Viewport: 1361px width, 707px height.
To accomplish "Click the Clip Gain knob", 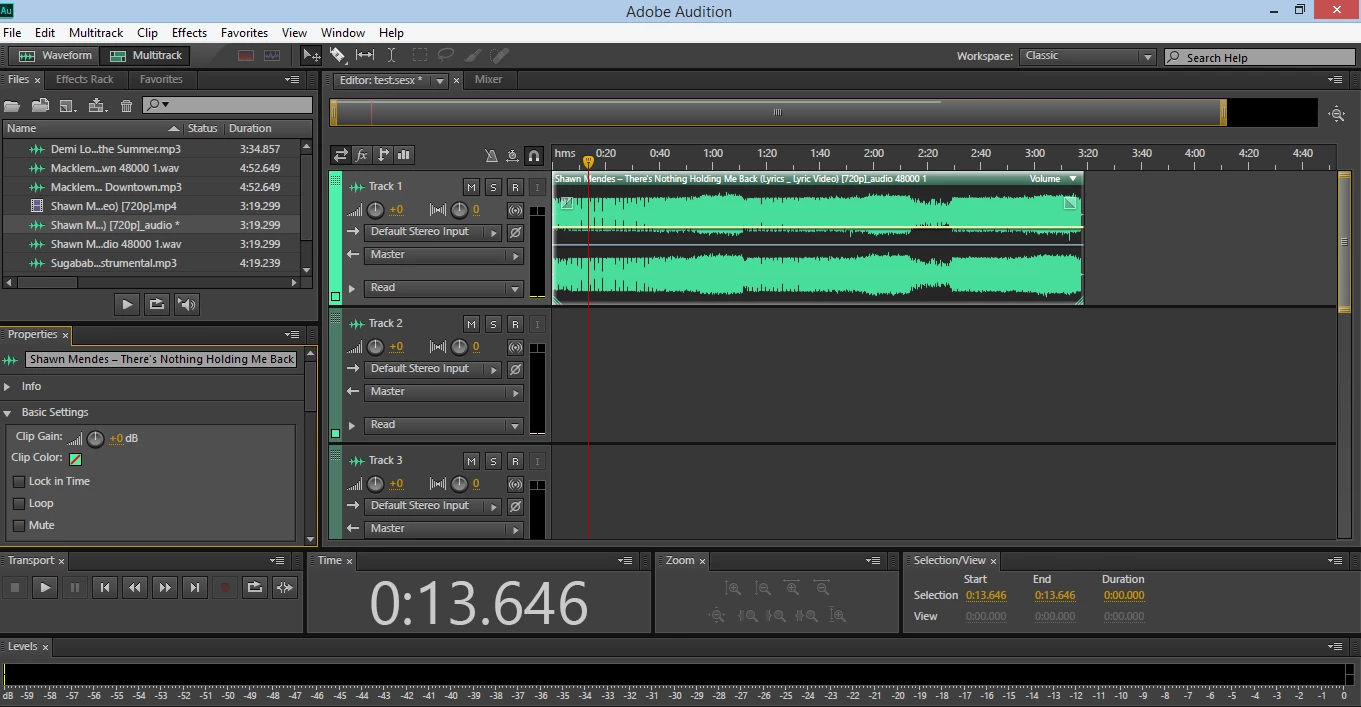I will click(x=95, y=438).
